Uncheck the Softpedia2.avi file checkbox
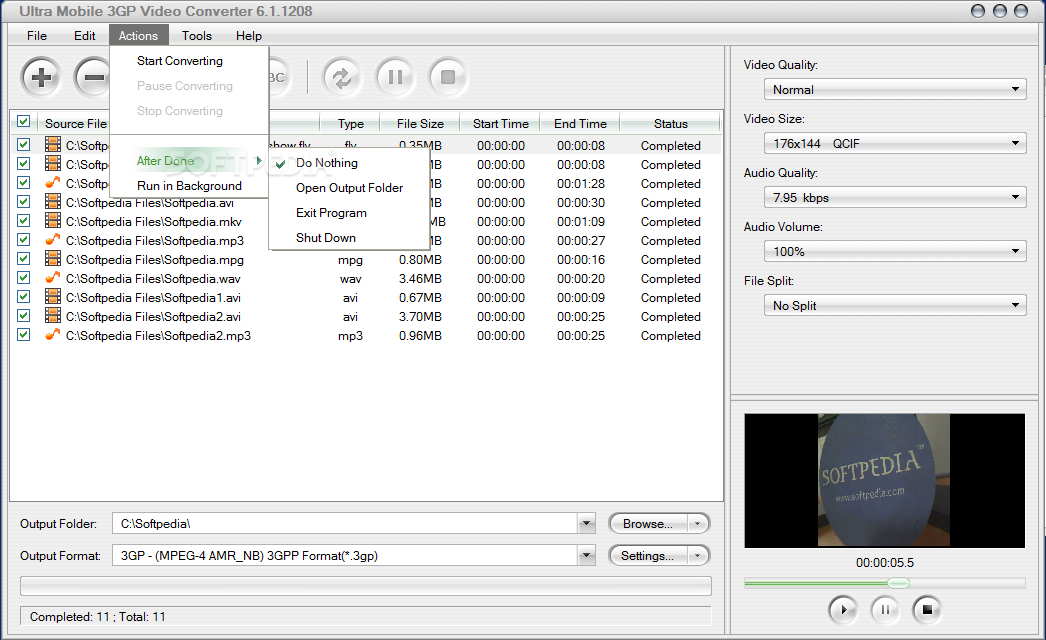1046x640 pixels. [24, 316]
